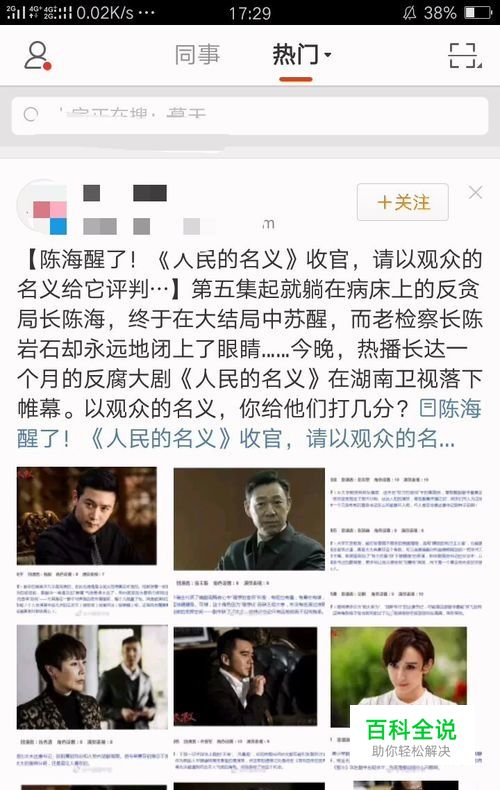Image resolution: width=500 pixels, height=790 pixels.
Task: Open thumbnail of woman against green background
Action: click(399, 677)
